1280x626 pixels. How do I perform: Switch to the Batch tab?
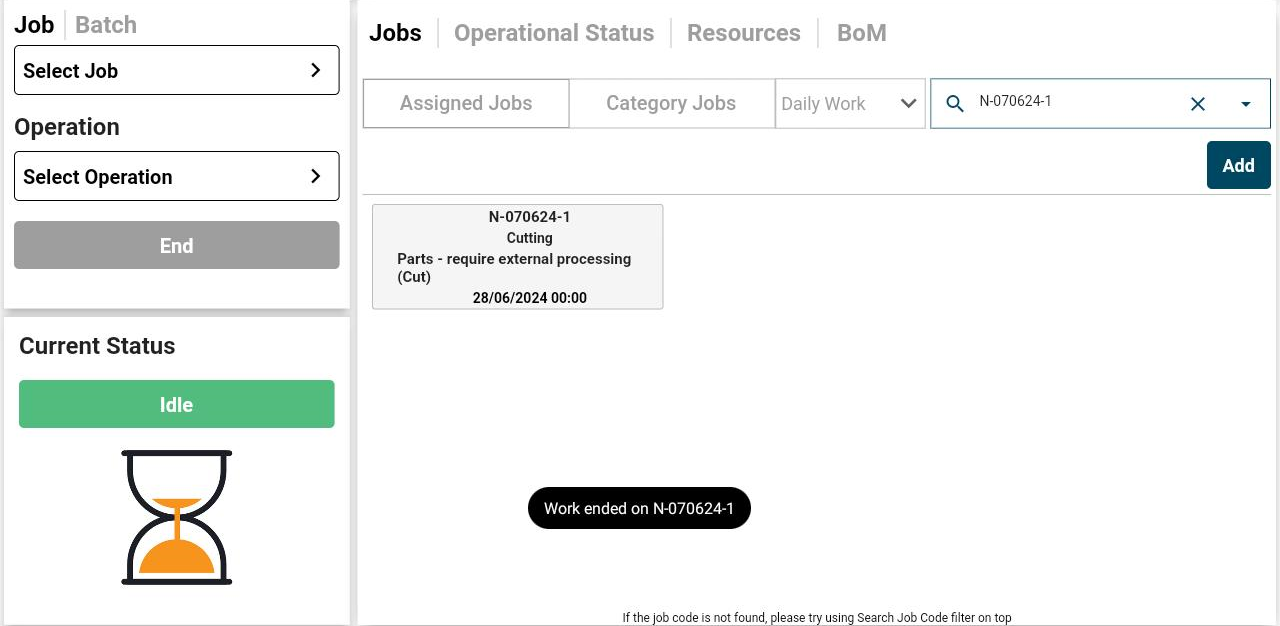coord(106,25)
